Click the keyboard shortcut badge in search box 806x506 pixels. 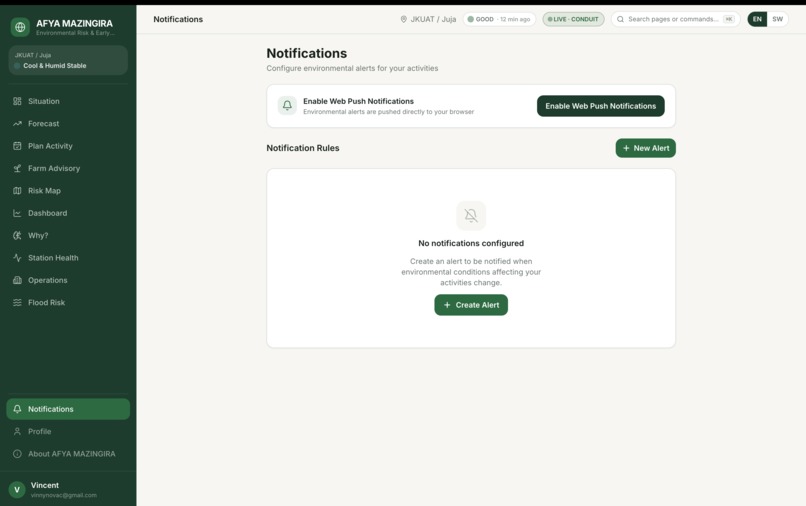coord(729,19)
